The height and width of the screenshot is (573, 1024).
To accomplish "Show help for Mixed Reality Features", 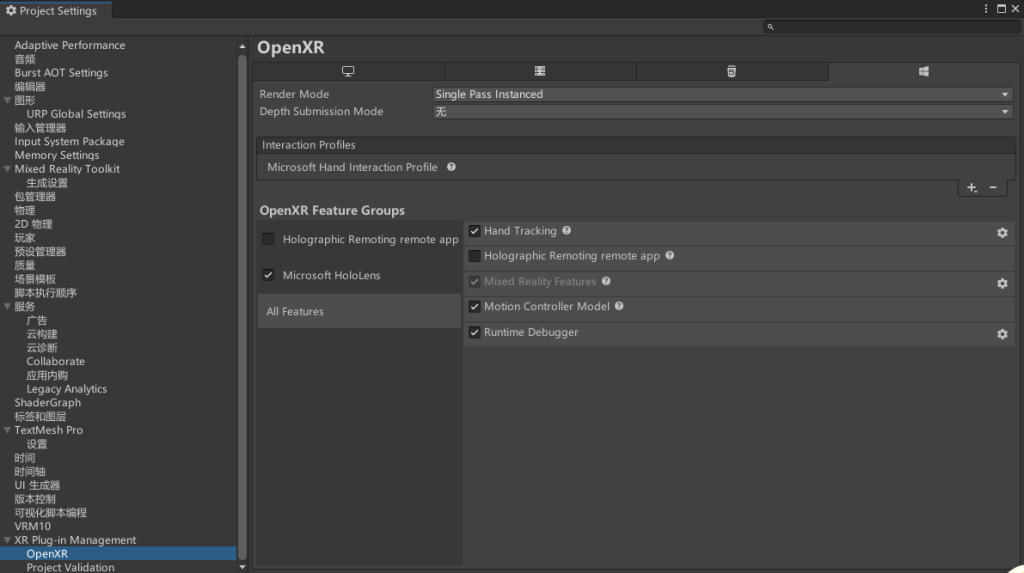I will click(606, 281).
